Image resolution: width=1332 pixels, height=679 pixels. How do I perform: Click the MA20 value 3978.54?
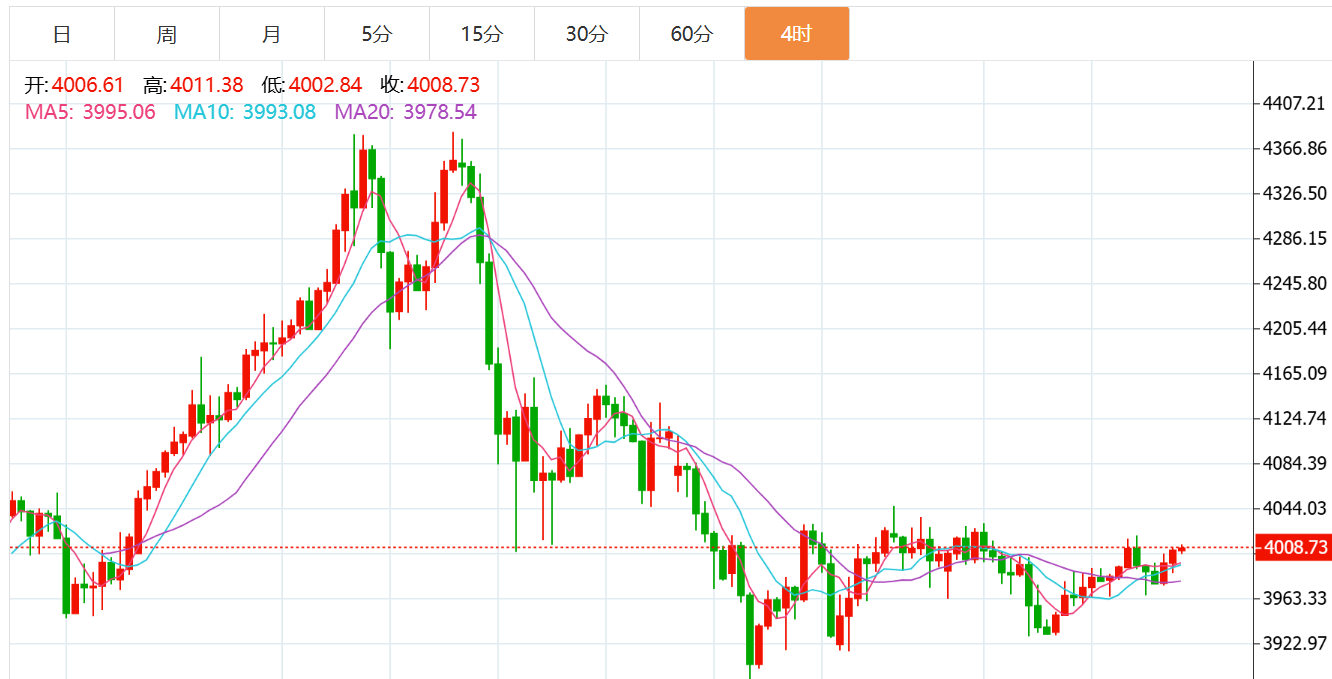point(439,112)
